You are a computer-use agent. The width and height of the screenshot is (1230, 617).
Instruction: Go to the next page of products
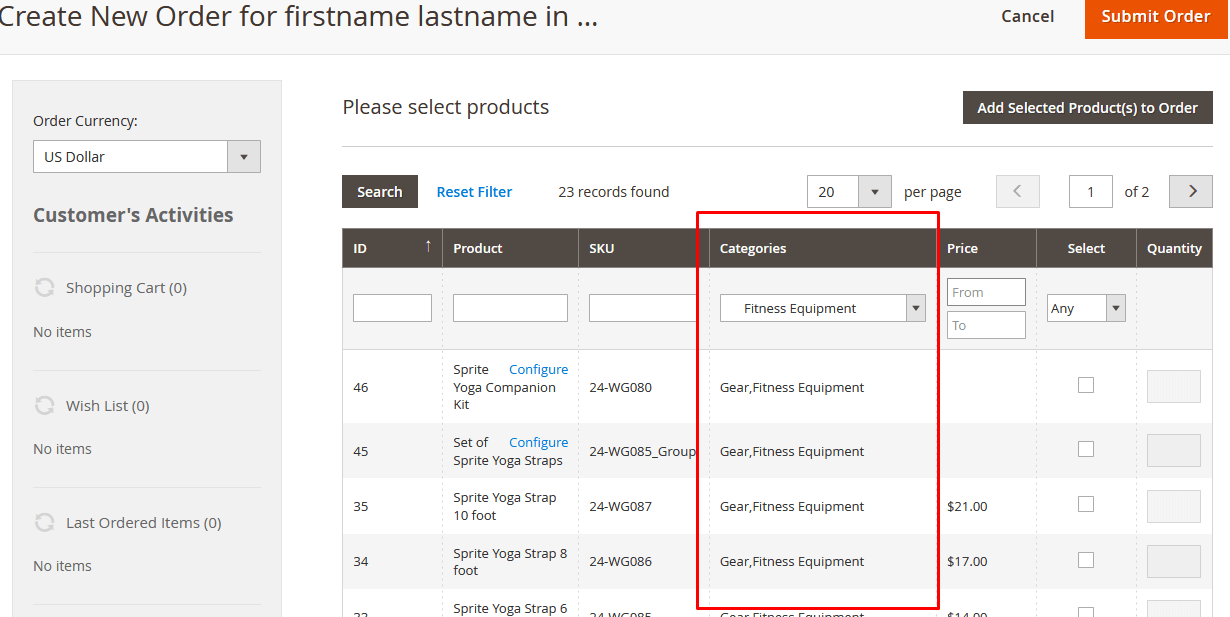[x=1190, y=191]
